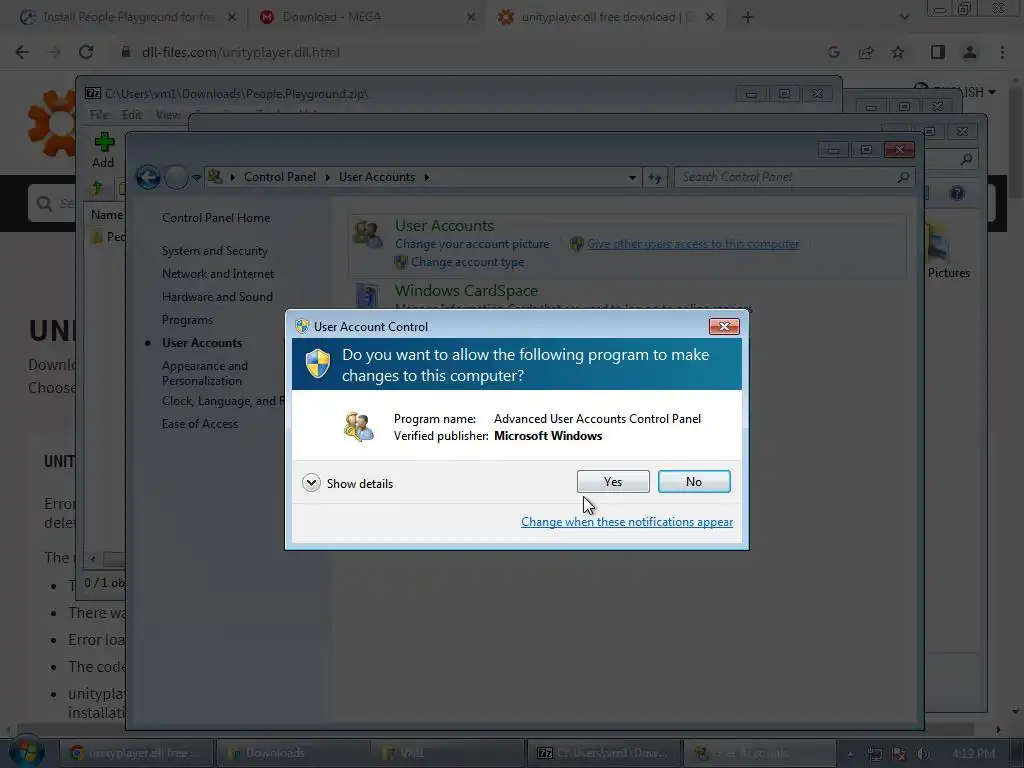Screen dimensions: 1024x768
Task: Open Programs category
Action: click(187, 320)
